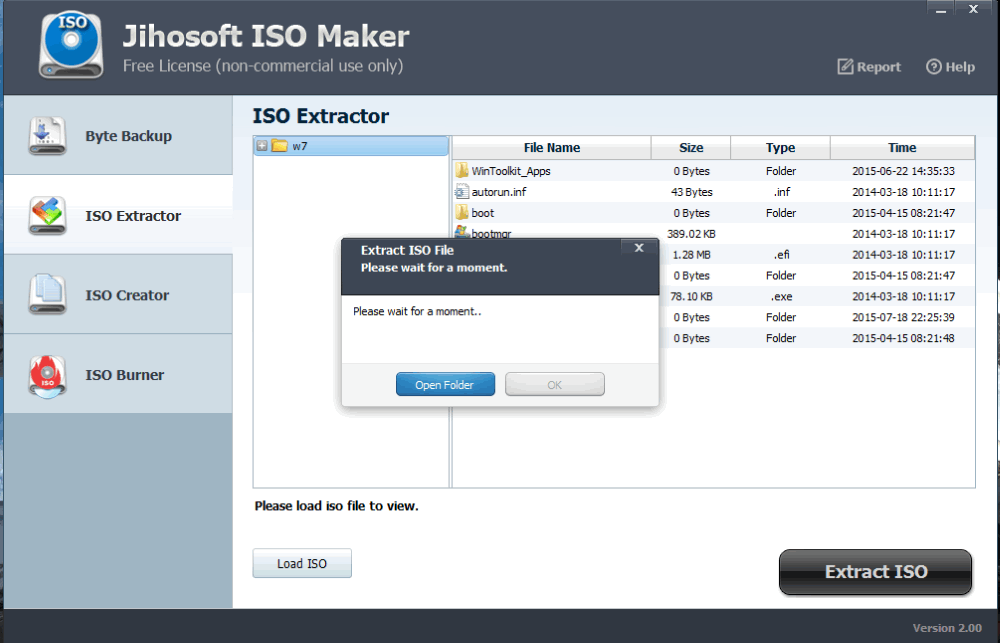Click the disabled OK button
This screenshot has width=1000, height=643.
tap(555, 384)
